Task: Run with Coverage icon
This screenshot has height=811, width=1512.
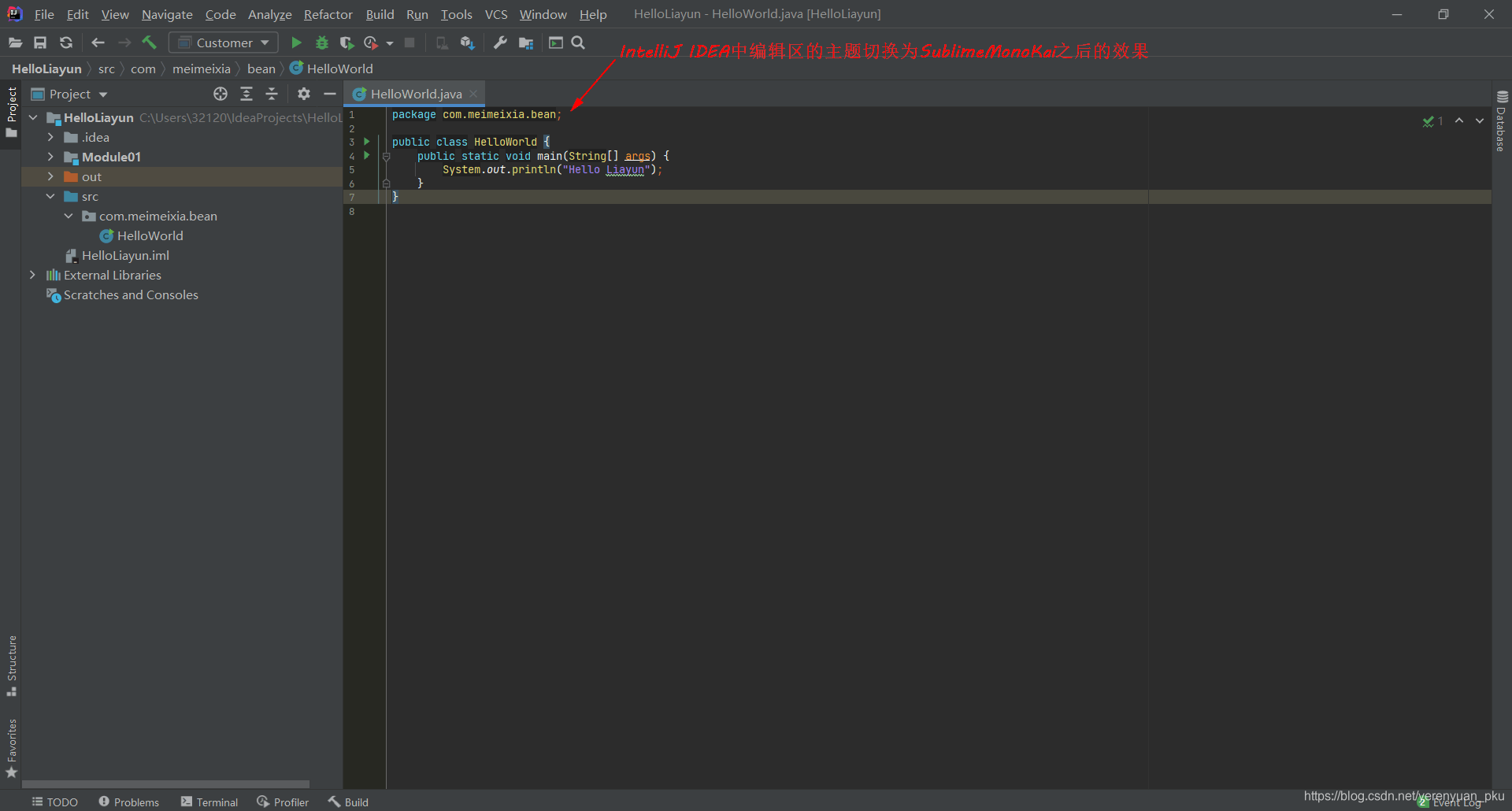Action: click(346, 43)
